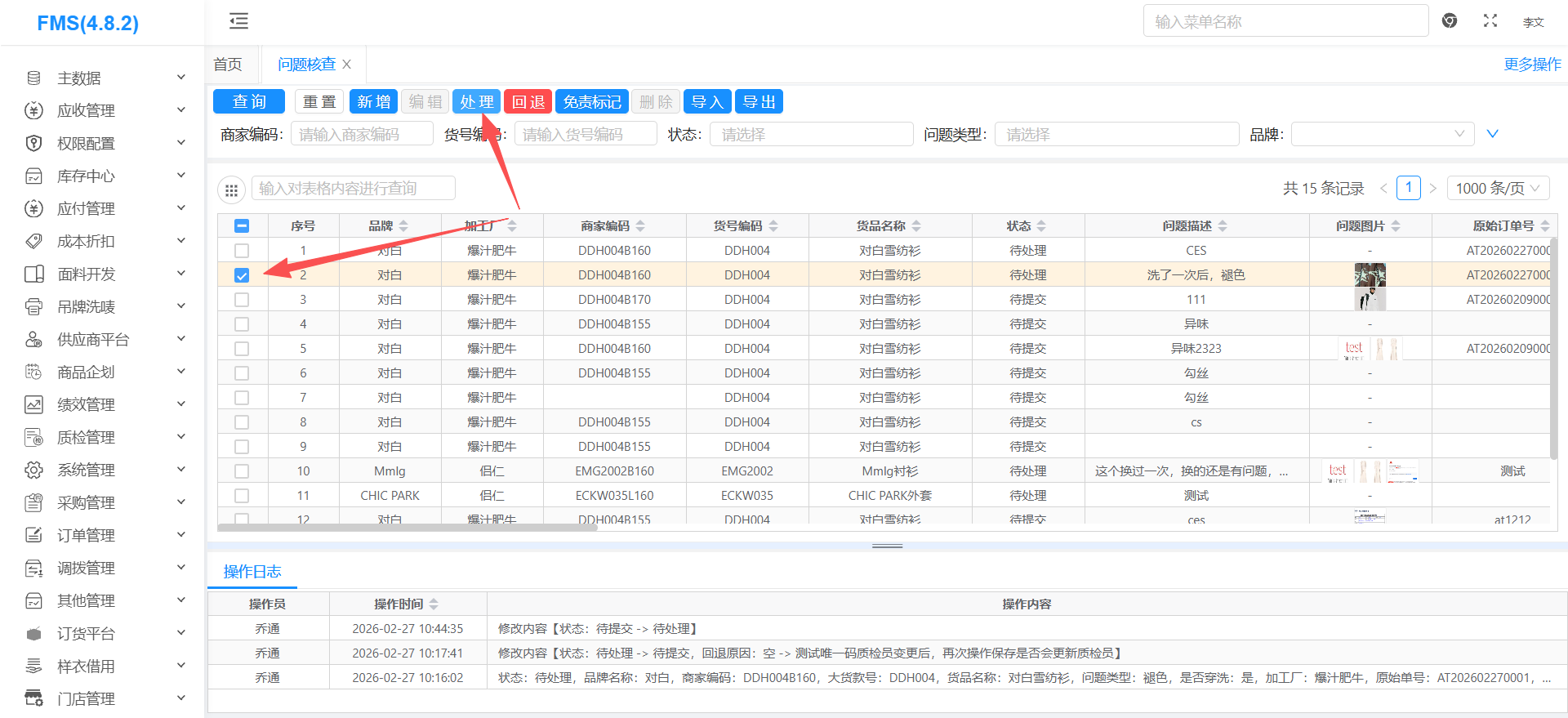Expand the 主数据 sidebar menu
The height and width of the screenshot is (718, 1568).
[105, 78]
